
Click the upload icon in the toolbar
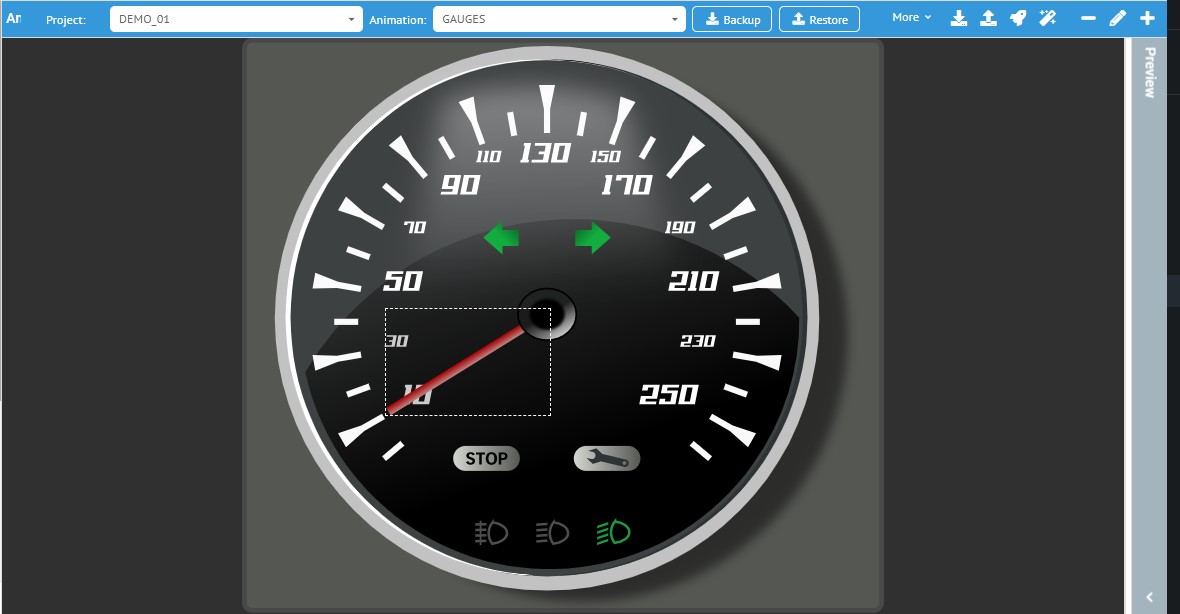pos(988,18)
